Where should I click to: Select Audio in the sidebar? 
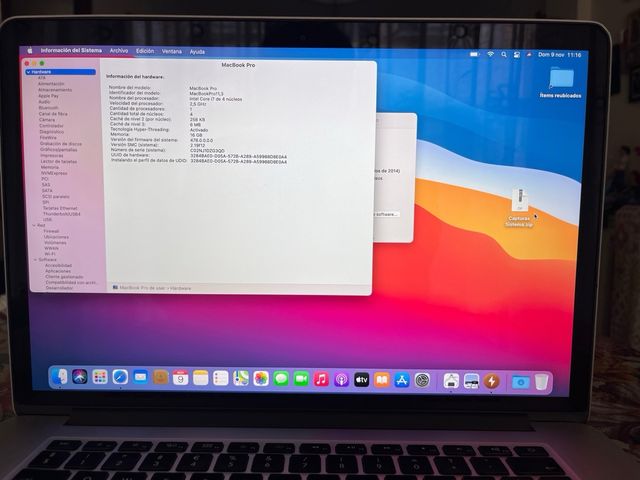pos(44,102)
